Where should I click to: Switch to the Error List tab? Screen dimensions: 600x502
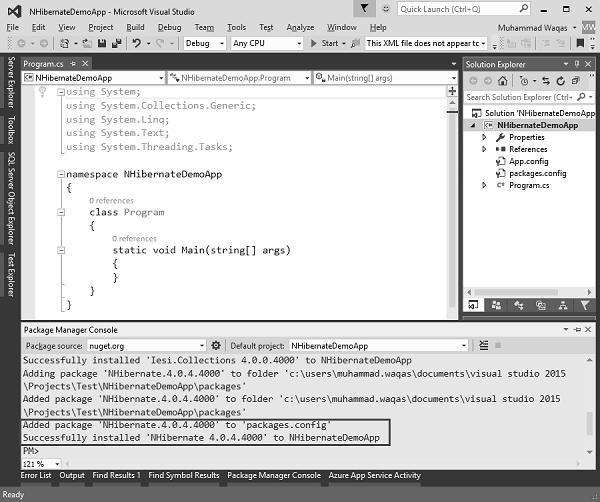pyautogui.click(x=36, y=475)
